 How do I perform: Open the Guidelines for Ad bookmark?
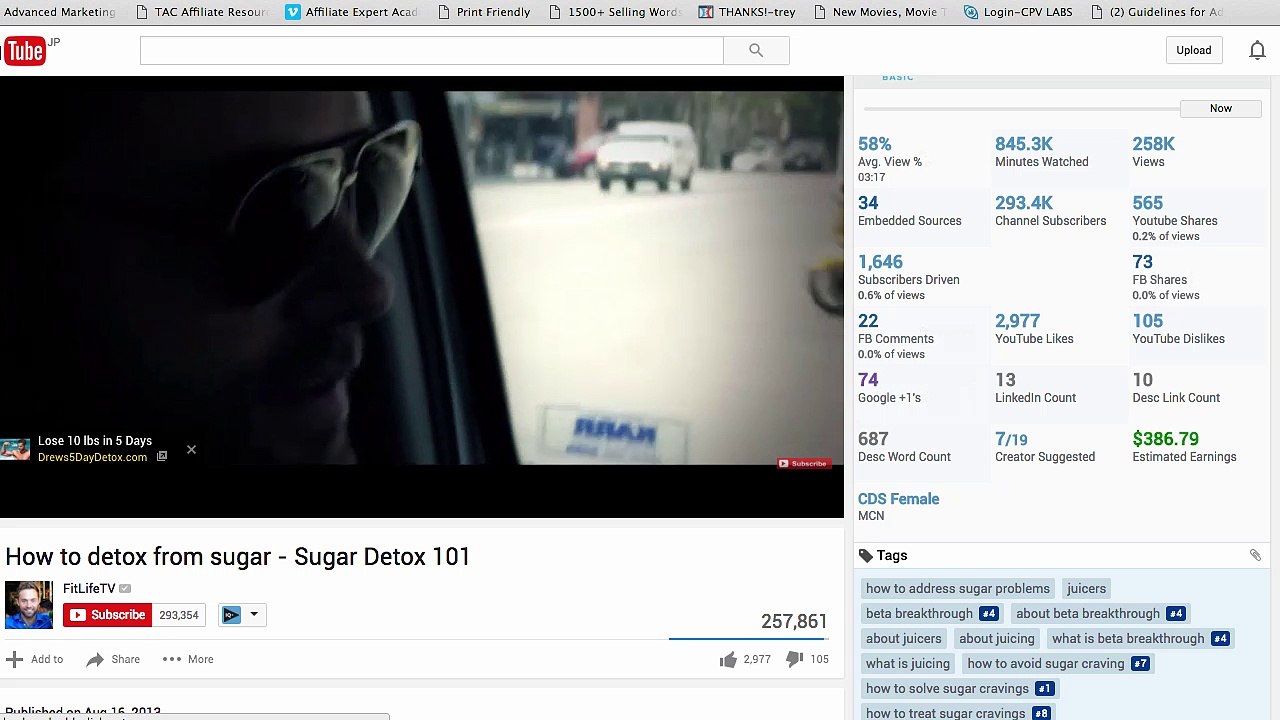tap(1158, 12)
